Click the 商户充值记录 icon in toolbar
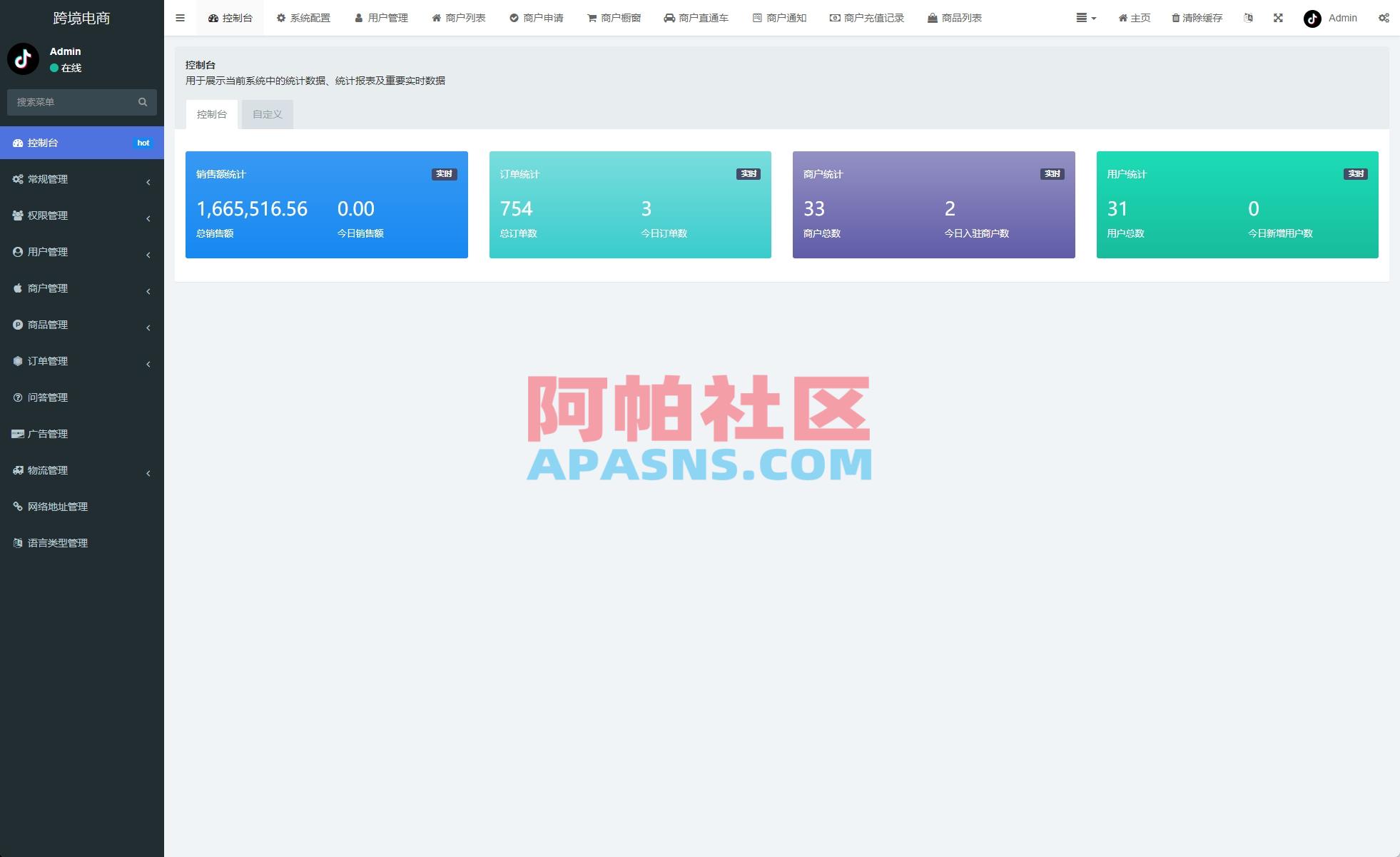This screenshot has width=1400, height=857. point(833,18)
